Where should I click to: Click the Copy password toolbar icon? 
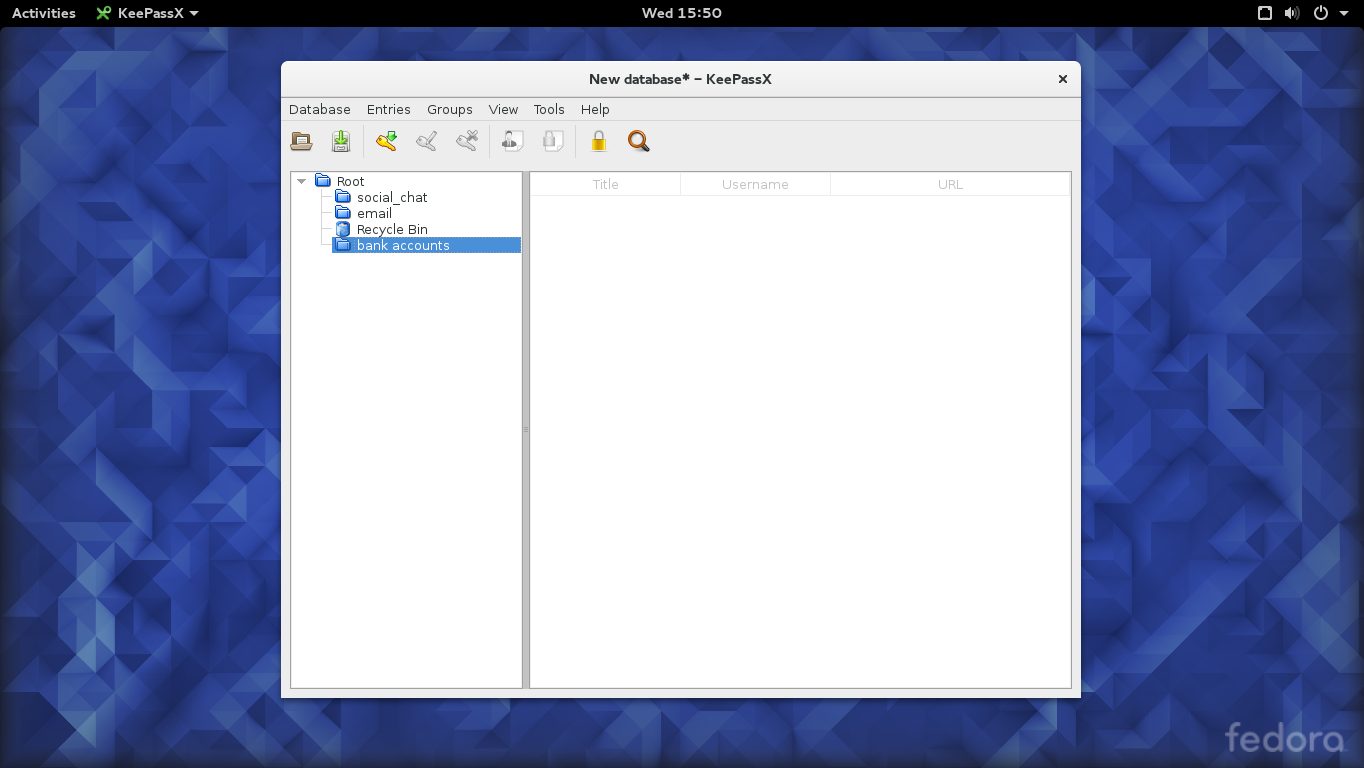[553, 142]
